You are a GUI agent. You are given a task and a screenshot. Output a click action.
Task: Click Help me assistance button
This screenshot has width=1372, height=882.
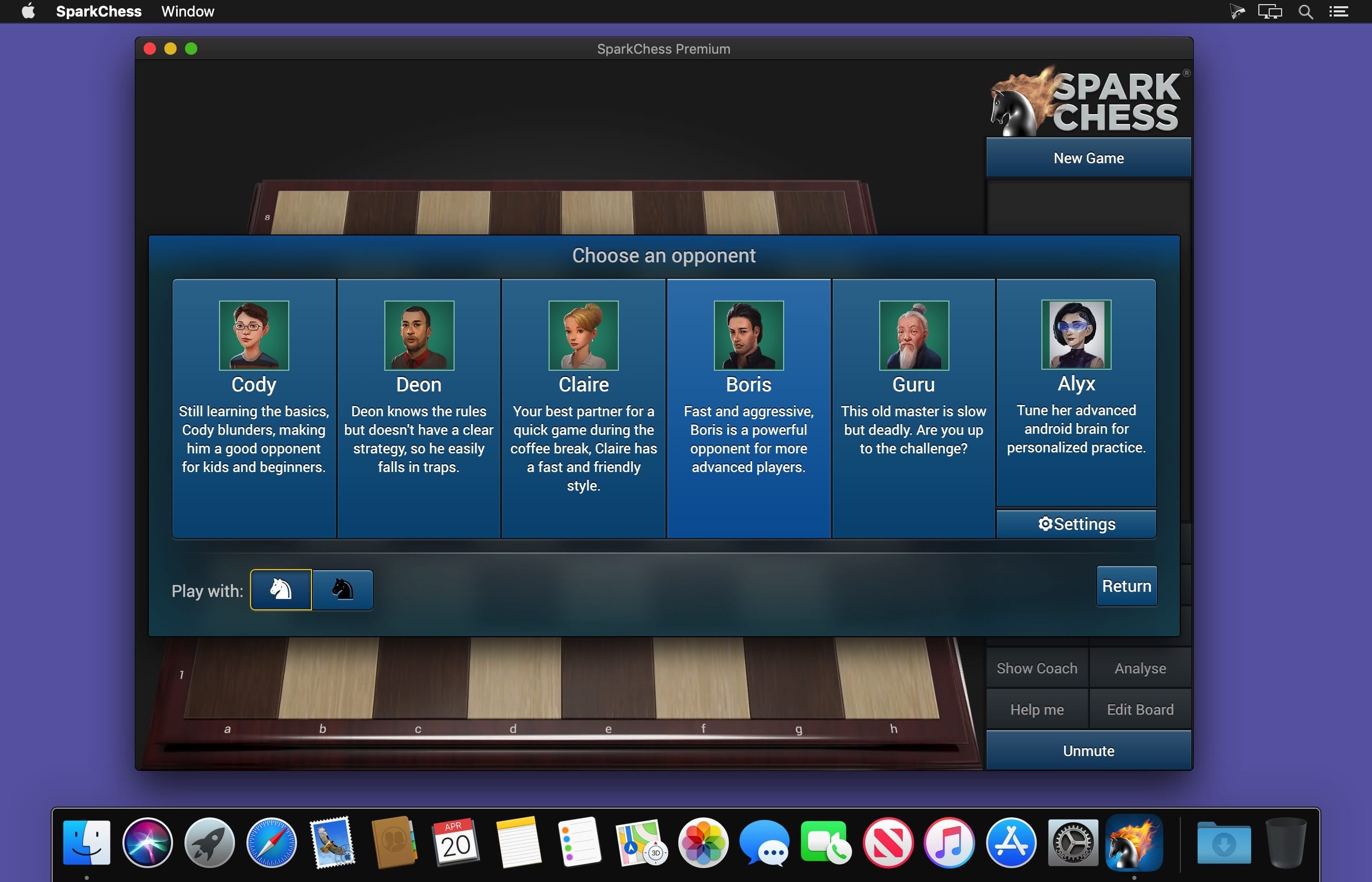click(1037, 708)
